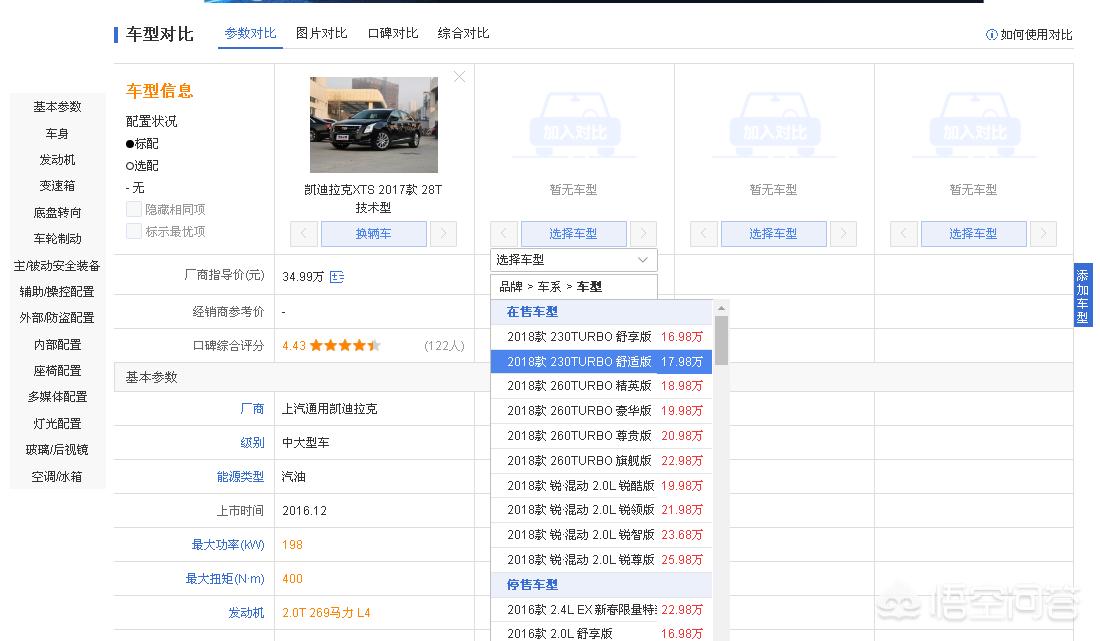Jump to 灯光配置 section in sidebar

[58, 424]
